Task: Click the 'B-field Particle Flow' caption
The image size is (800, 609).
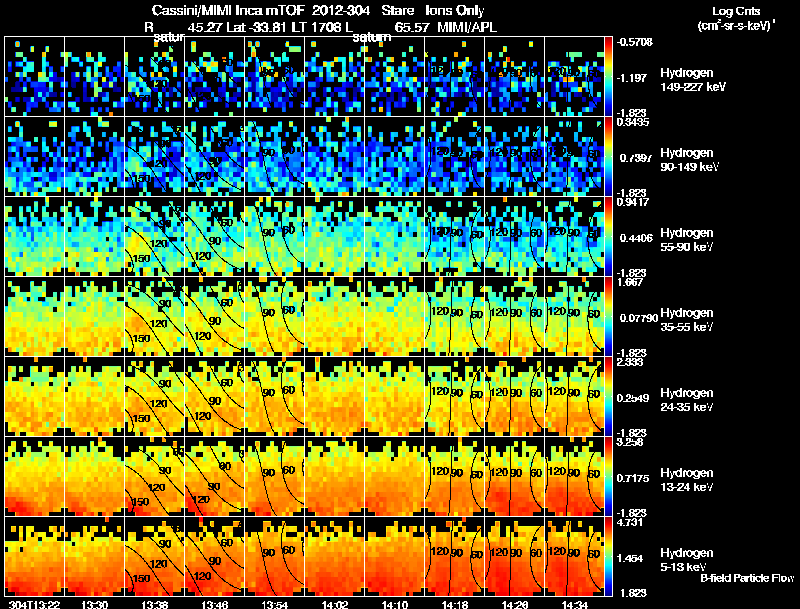Action: pyautogui.click(x=747, y=578)
